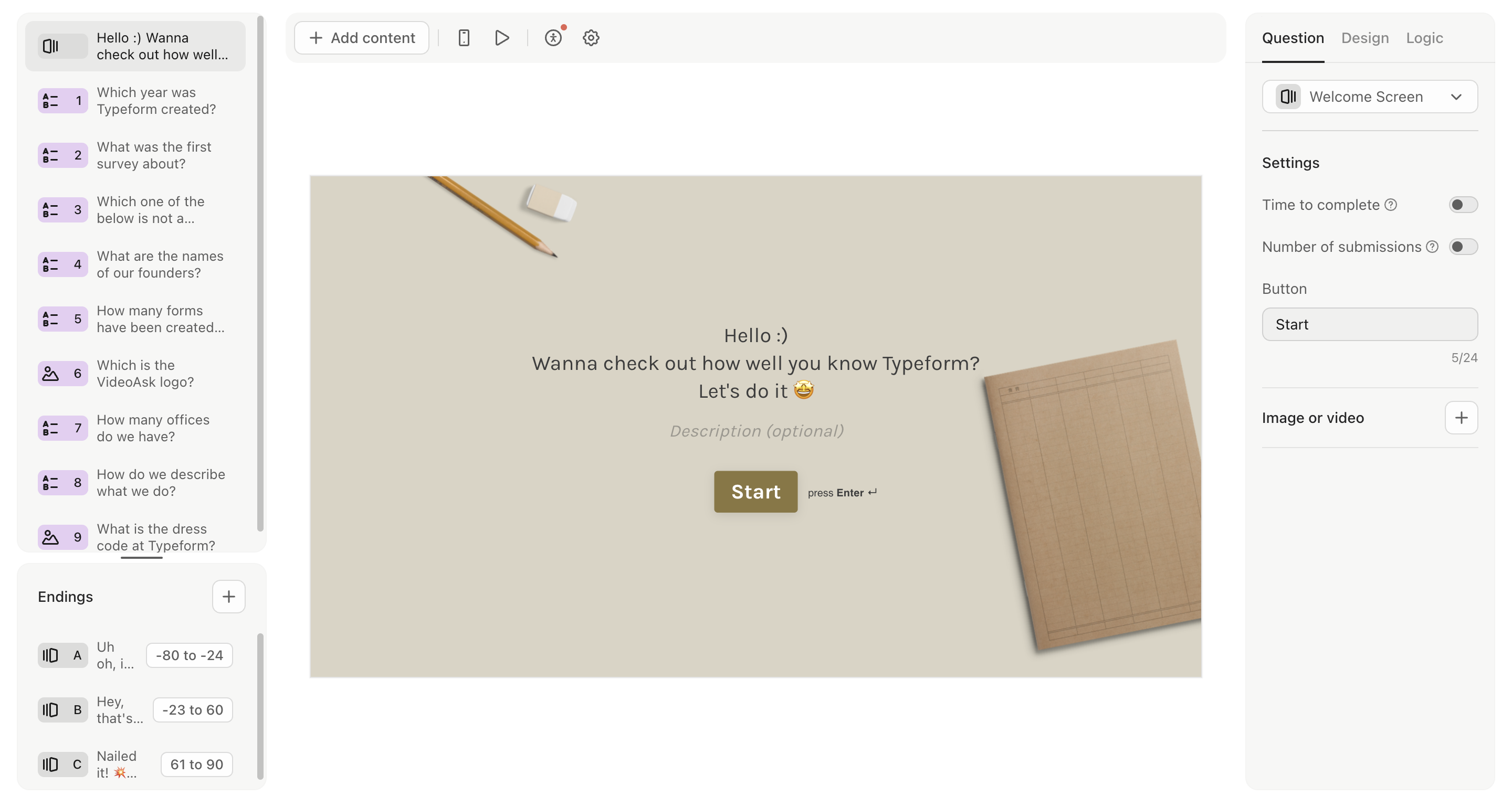Select question 1 multiple choice icon
The height and width of the screenshot is (807, 1512).
click(x=63, y=101)
